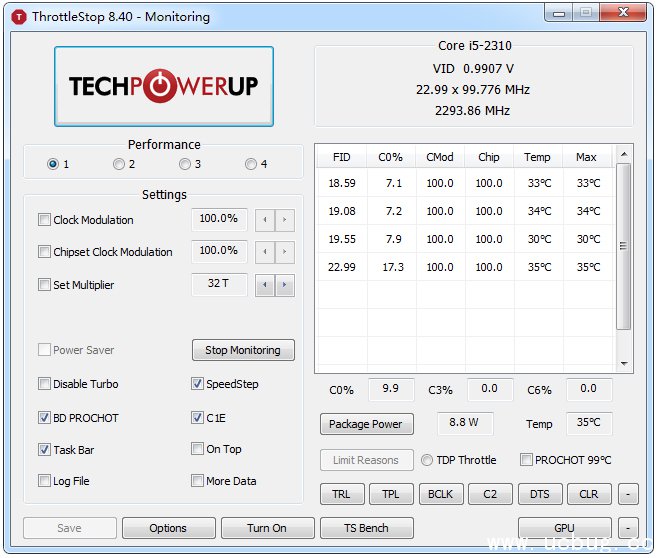
Task: Select performance profile 3
Action: (x=185, y=164)
